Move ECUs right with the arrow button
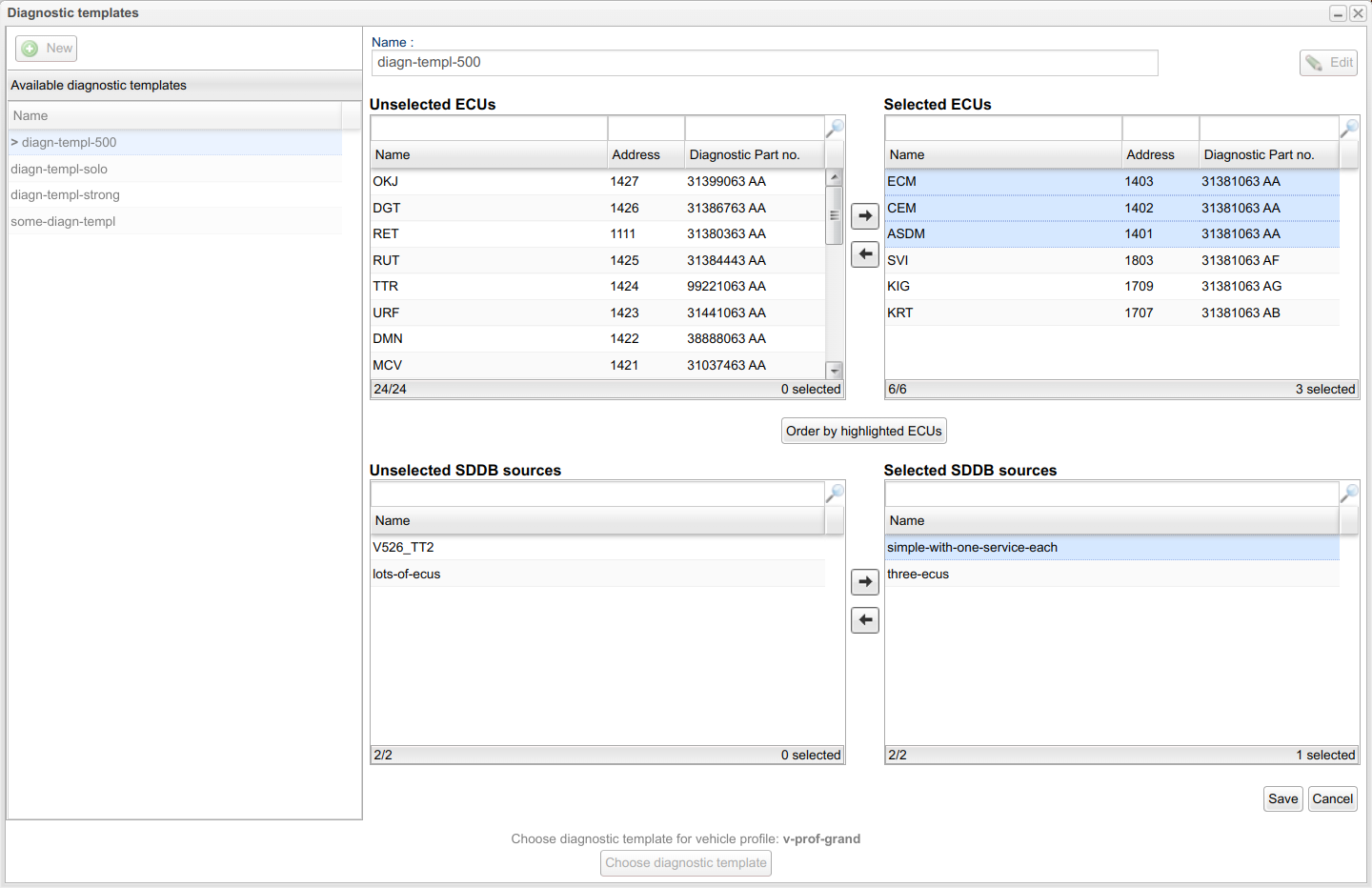1372x888 pixels. pyautogui.click(x=864, y=216)
